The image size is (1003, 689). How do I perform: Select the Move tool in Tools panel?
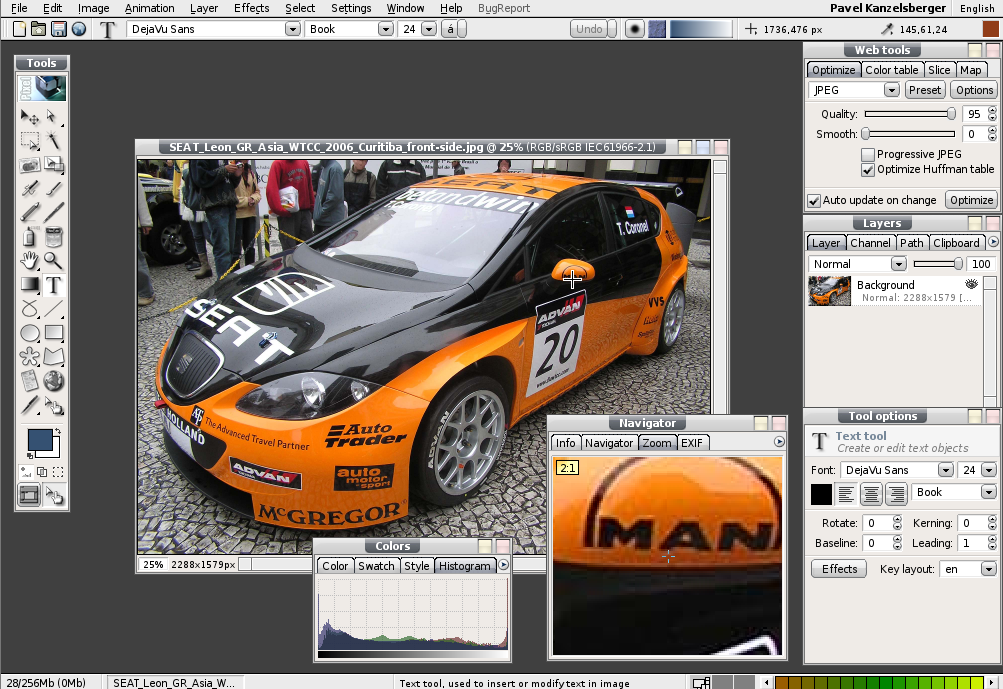pyautogui.click(x=29, y=116)
